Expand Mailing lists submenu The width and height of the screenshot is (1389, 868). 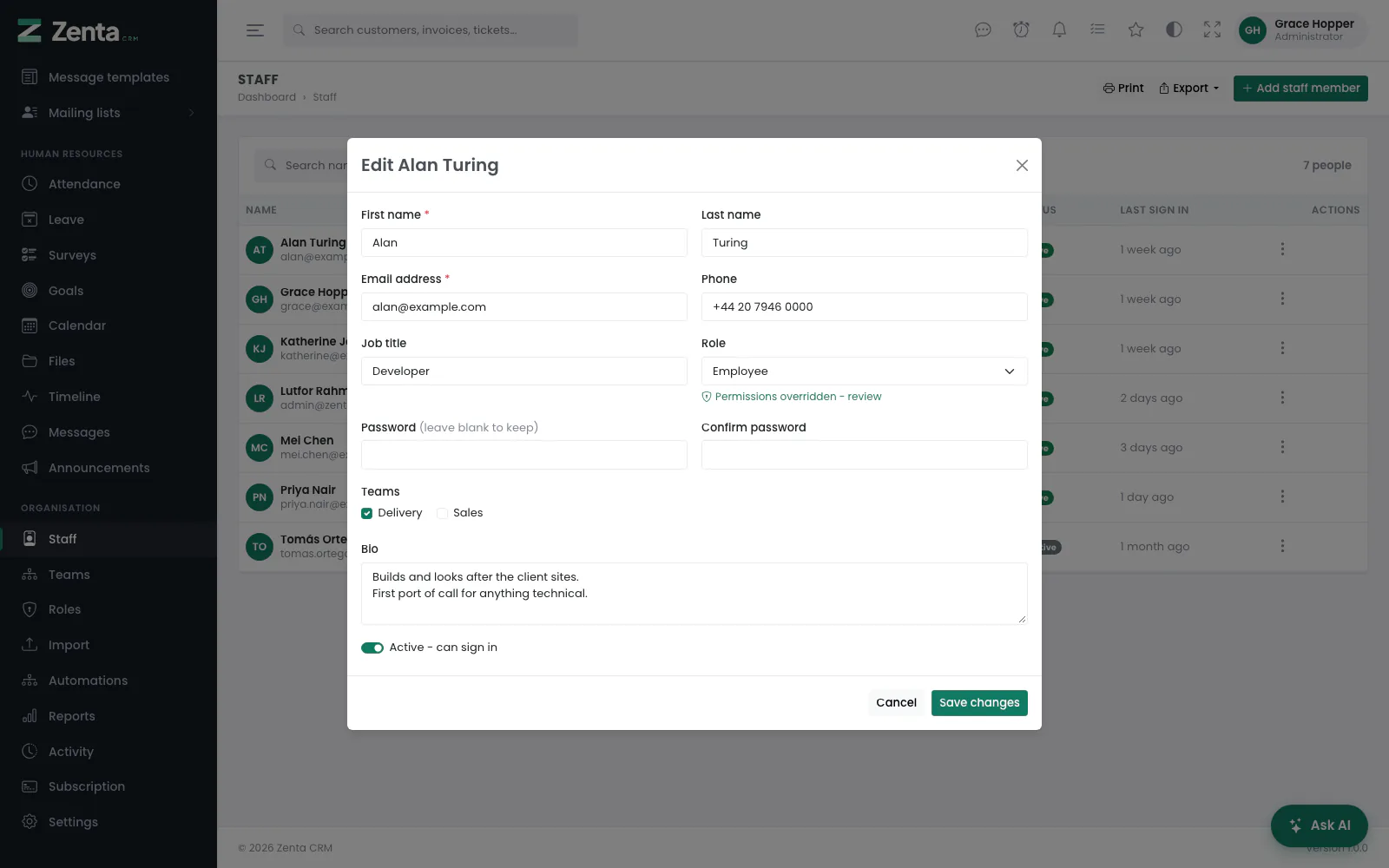pyautogui.click(x=109, y=113)
